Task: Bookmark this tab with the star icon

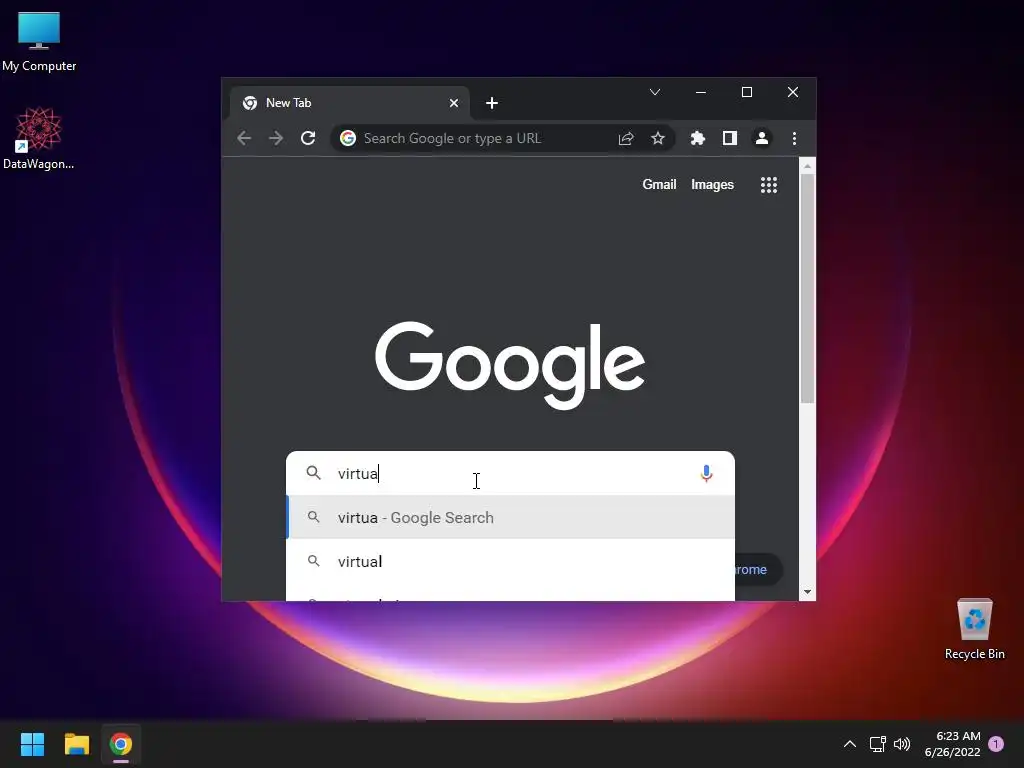Action: pos(658,138)
